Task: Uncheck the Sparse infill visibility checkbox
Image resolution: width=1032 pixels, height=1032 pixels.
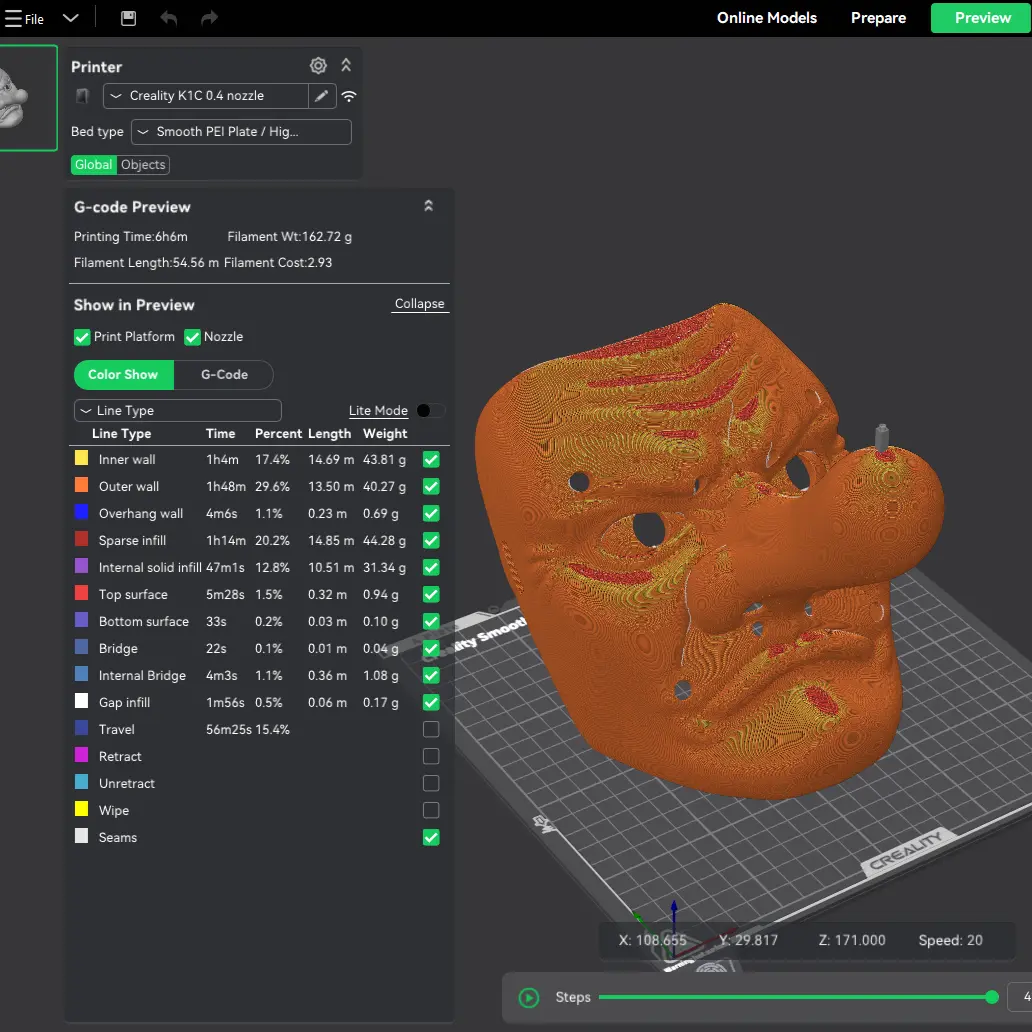Action: (x=431, y=540)
